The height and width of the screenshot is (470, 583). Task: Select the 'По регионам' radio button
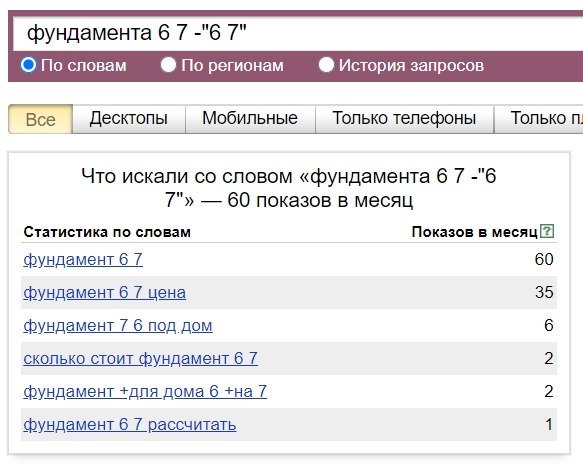point(168,65)
